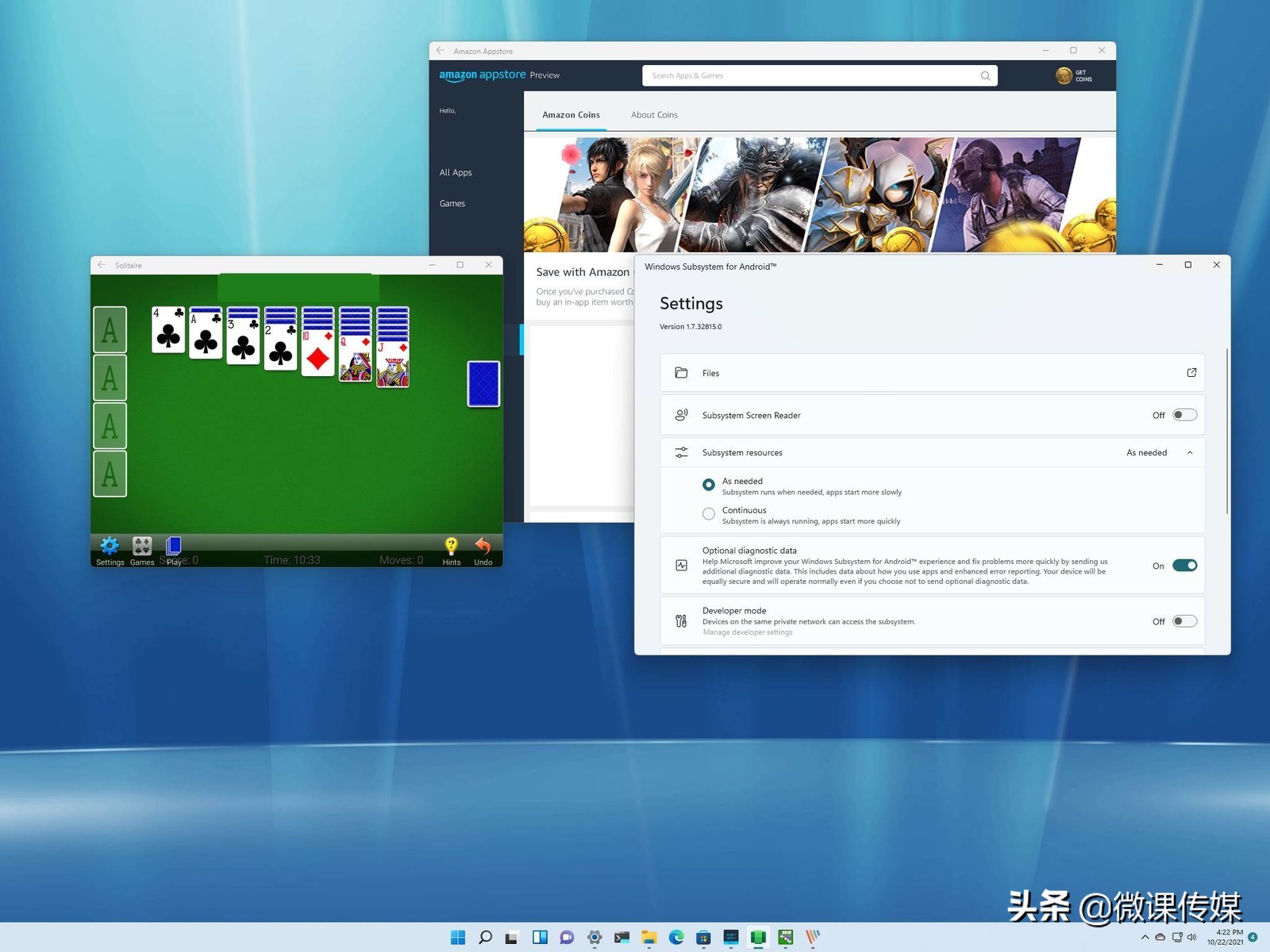The width and height of the screenshot is (1270, 952).
Task: Enable the Developer mode toggle
Action: (1184, 621)
